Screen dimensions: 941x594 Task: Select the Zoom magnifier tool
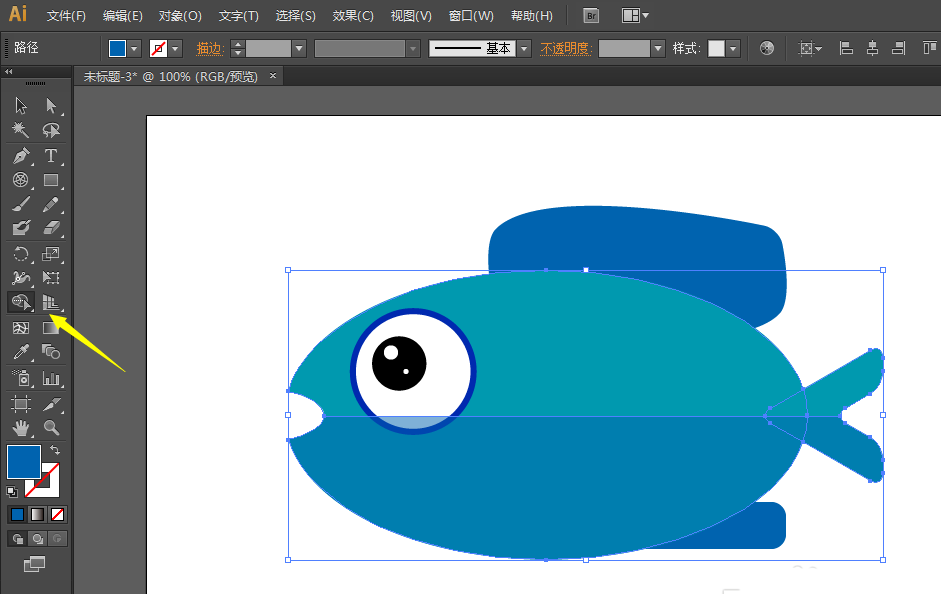coord(51,427)
